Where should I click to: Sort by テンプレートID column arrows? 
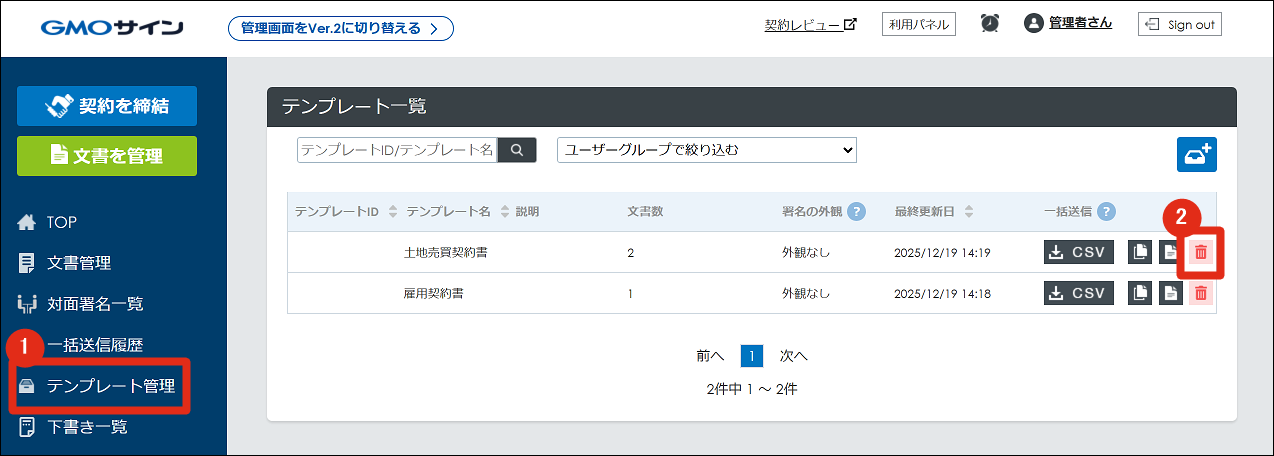(x=393, y=212)
